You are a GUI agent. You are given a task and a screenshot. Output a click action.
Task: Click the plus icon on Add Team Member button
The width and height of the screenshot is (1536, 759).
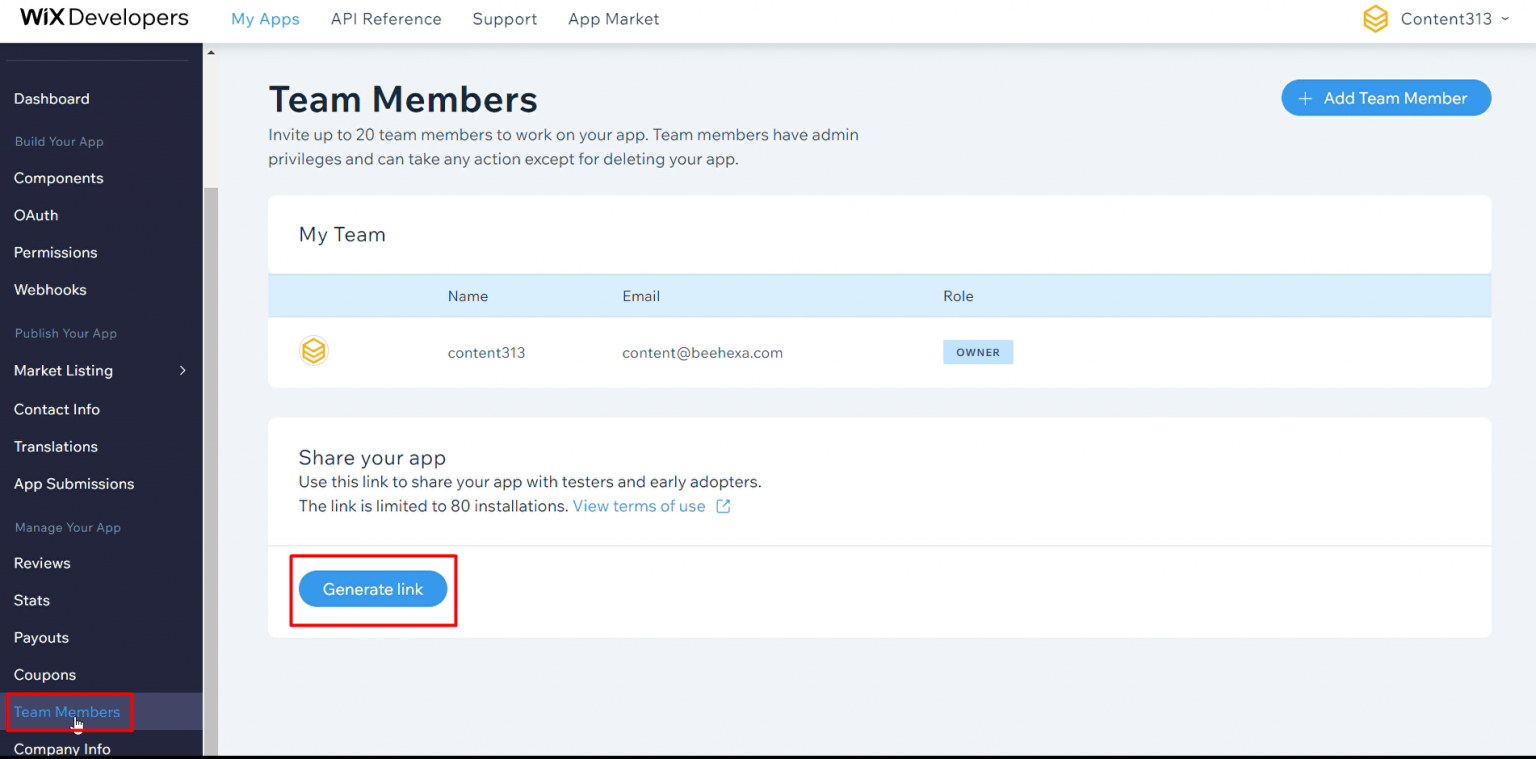coord(1305,98)
